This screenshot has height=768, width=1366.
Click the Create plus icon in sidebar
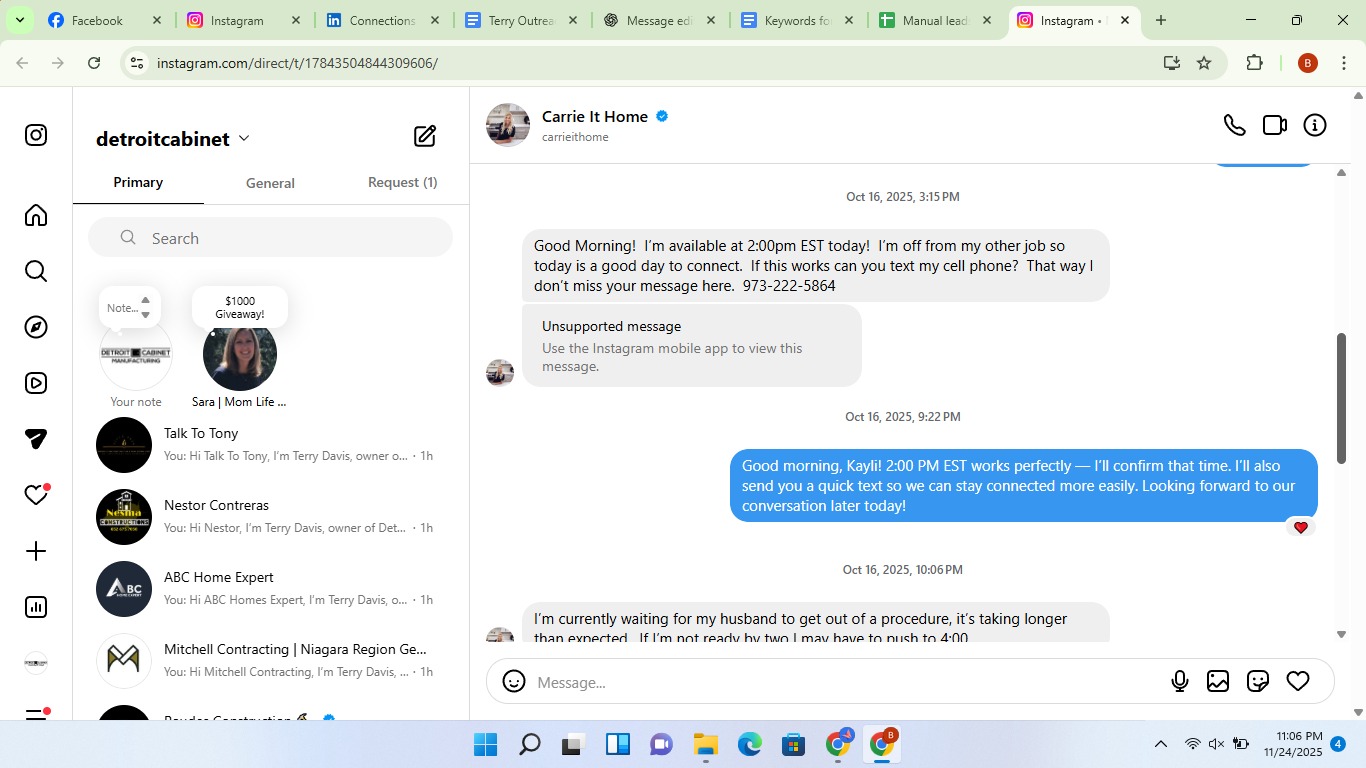(36, 551)
